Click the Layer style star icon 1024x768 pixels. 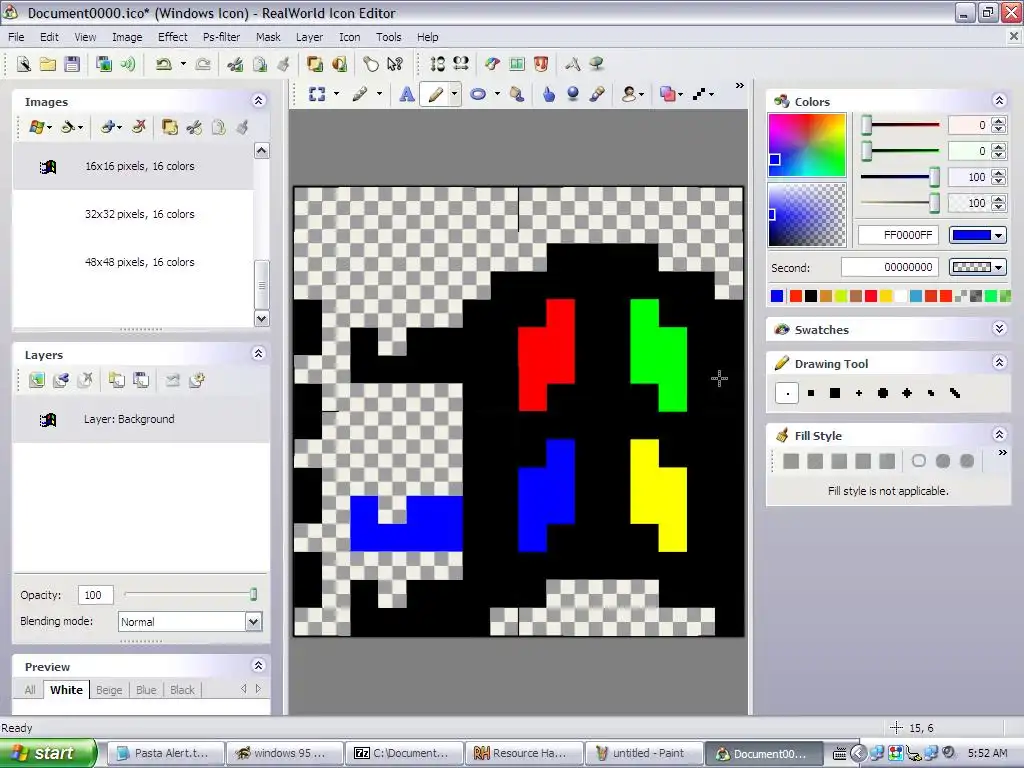click(x=197, y=380)
